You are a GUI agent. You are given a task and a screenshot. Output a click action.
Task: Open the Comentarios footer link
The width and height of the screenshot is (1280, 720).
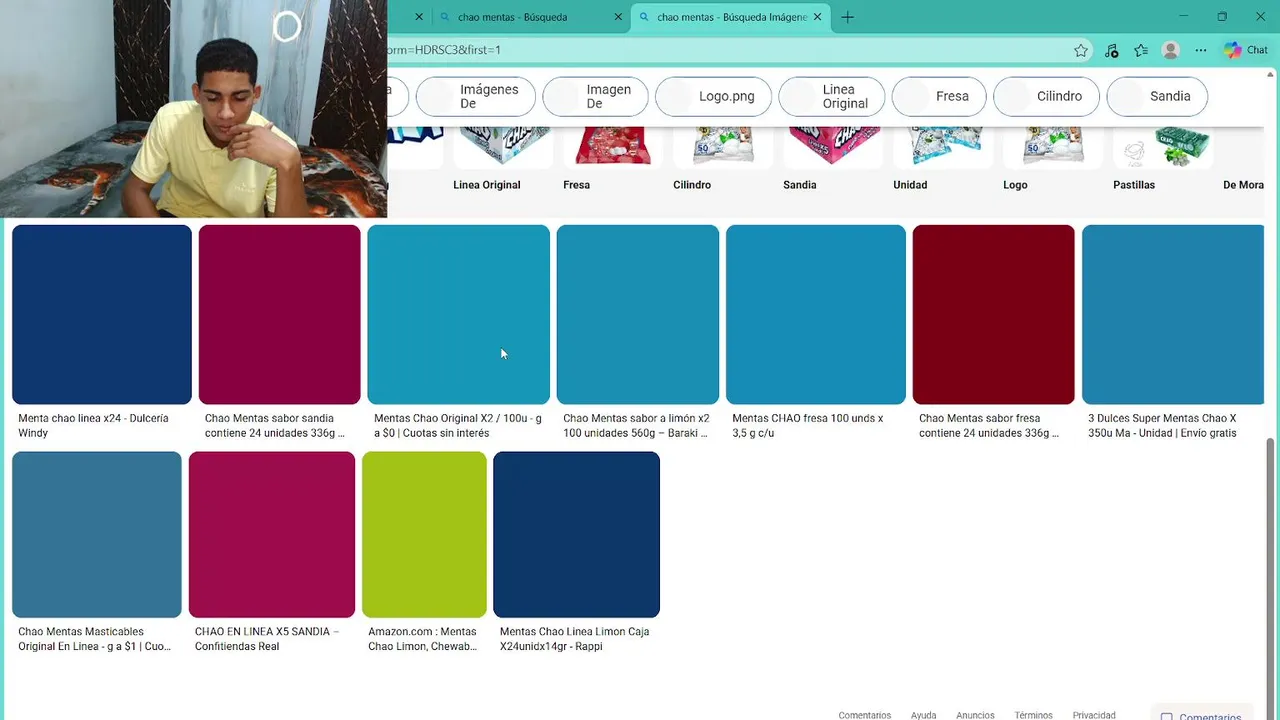point(865,715)
